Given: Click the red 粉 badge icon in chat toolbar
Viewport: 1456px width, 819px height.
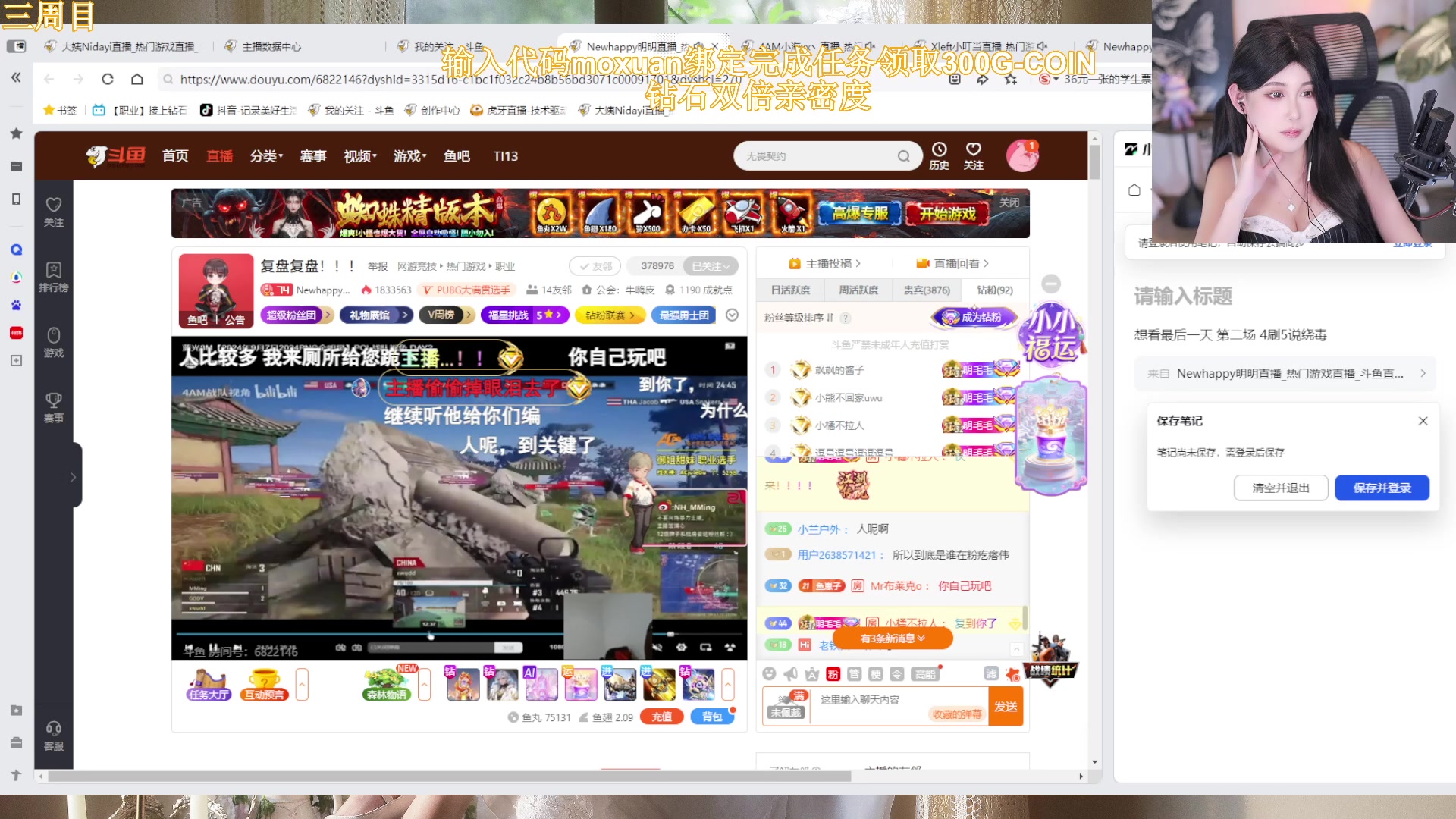Looking at the screenshot, I should pos(833,673).
